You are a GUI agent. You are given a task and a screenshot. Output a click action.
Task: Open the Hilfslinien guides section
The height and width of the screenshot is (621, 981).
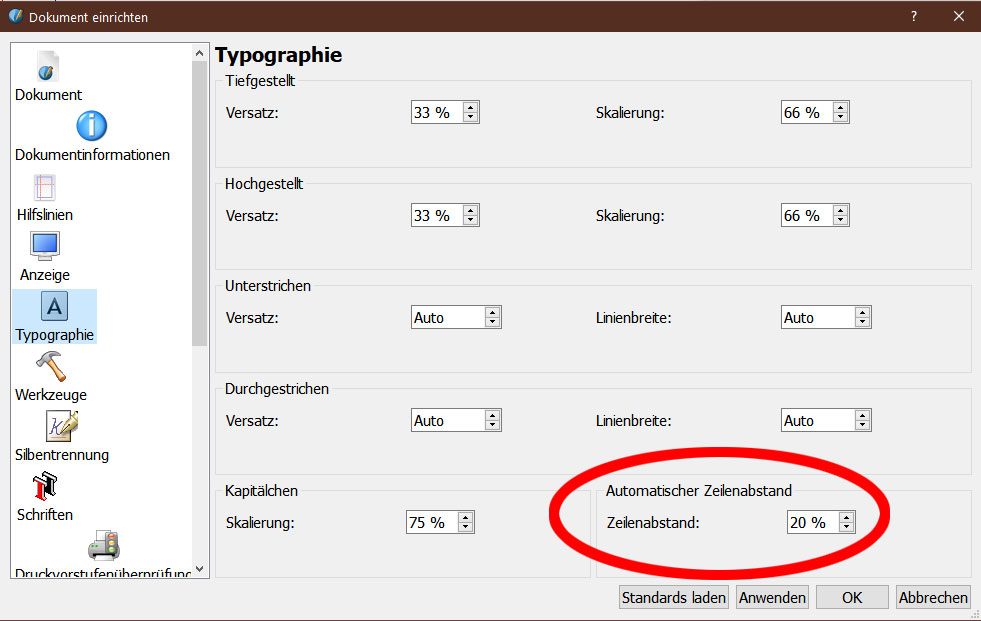44,188
